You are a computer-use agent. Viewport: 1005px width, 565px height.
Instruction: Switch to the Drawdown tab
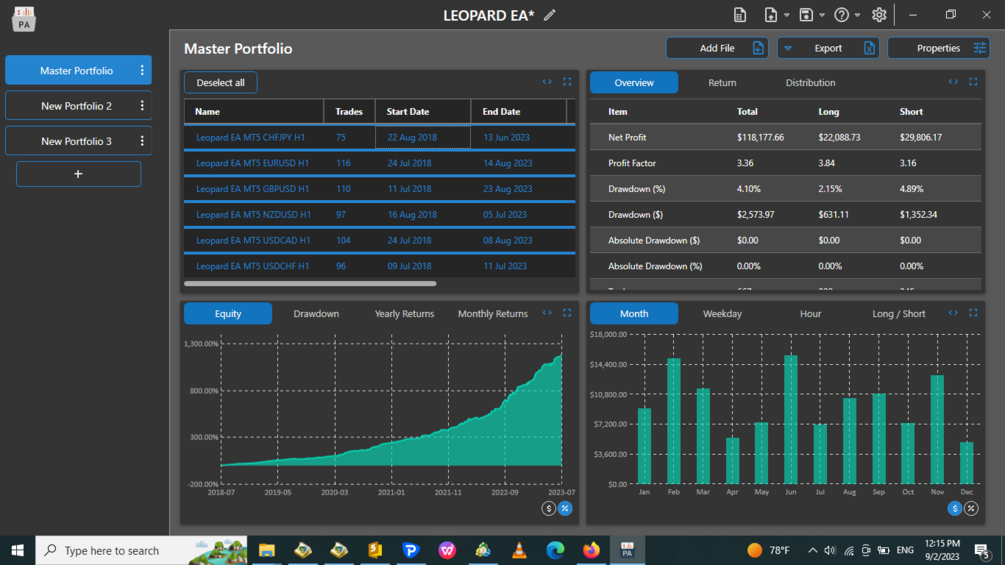click(x=316, y=313)
